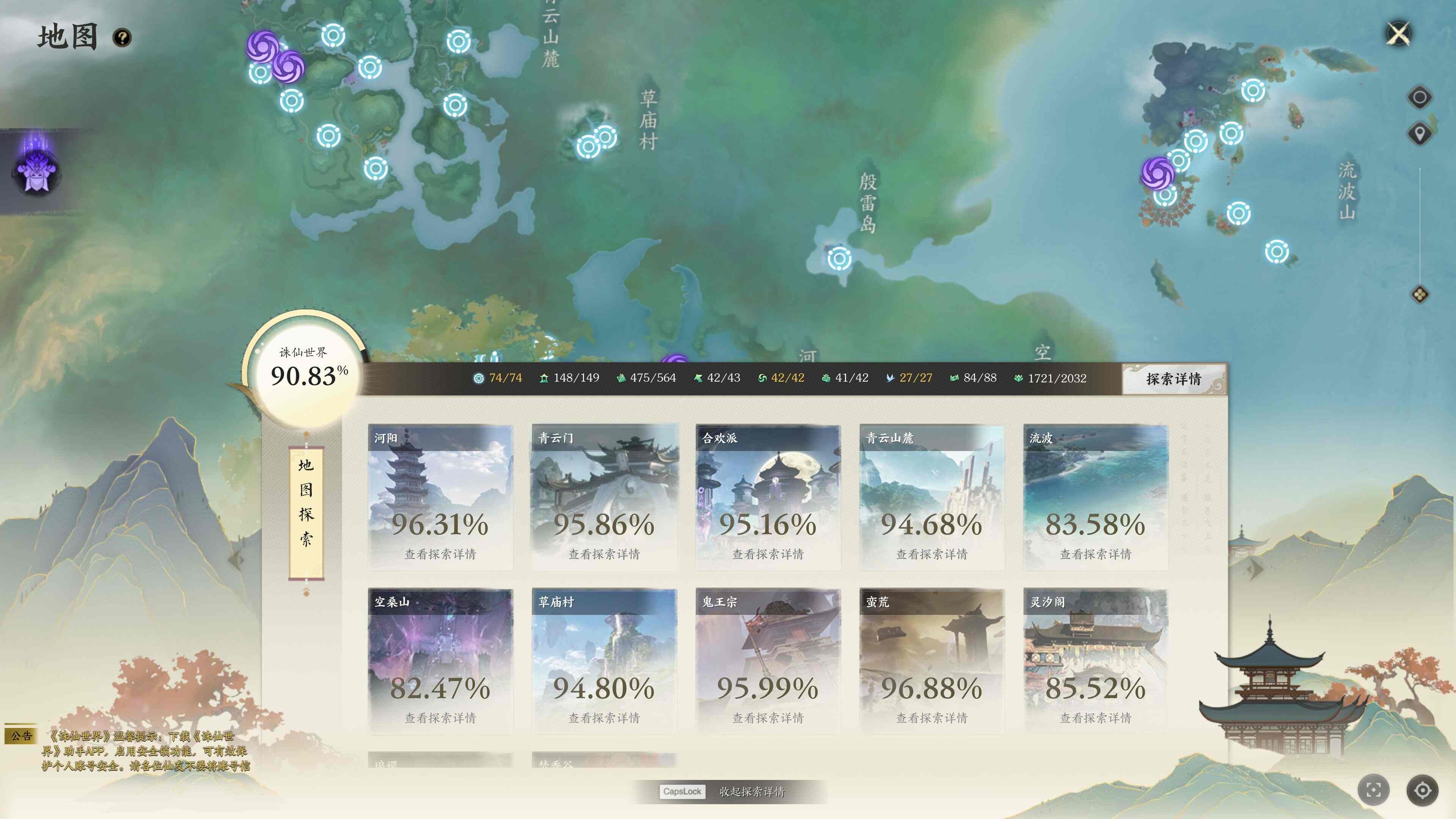1456x819 pixels.
Task: Open the 鬼王宗 exploration card
Action: [768, 661]
